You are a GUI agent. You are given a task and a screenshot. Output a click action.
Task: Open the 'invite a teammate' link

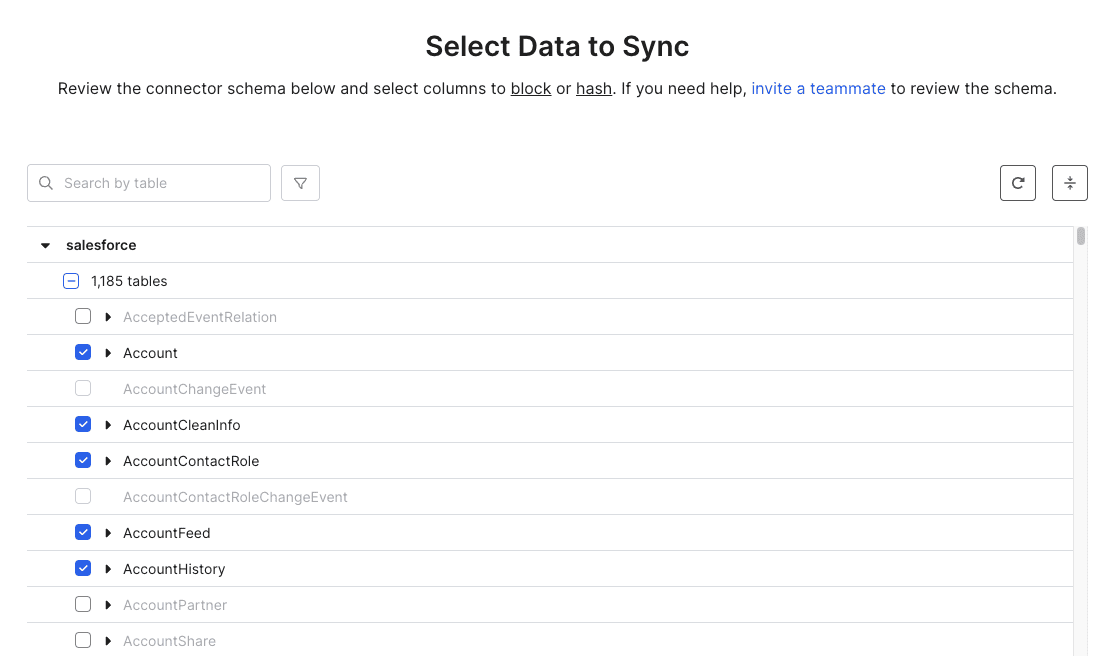pos(818,89)
